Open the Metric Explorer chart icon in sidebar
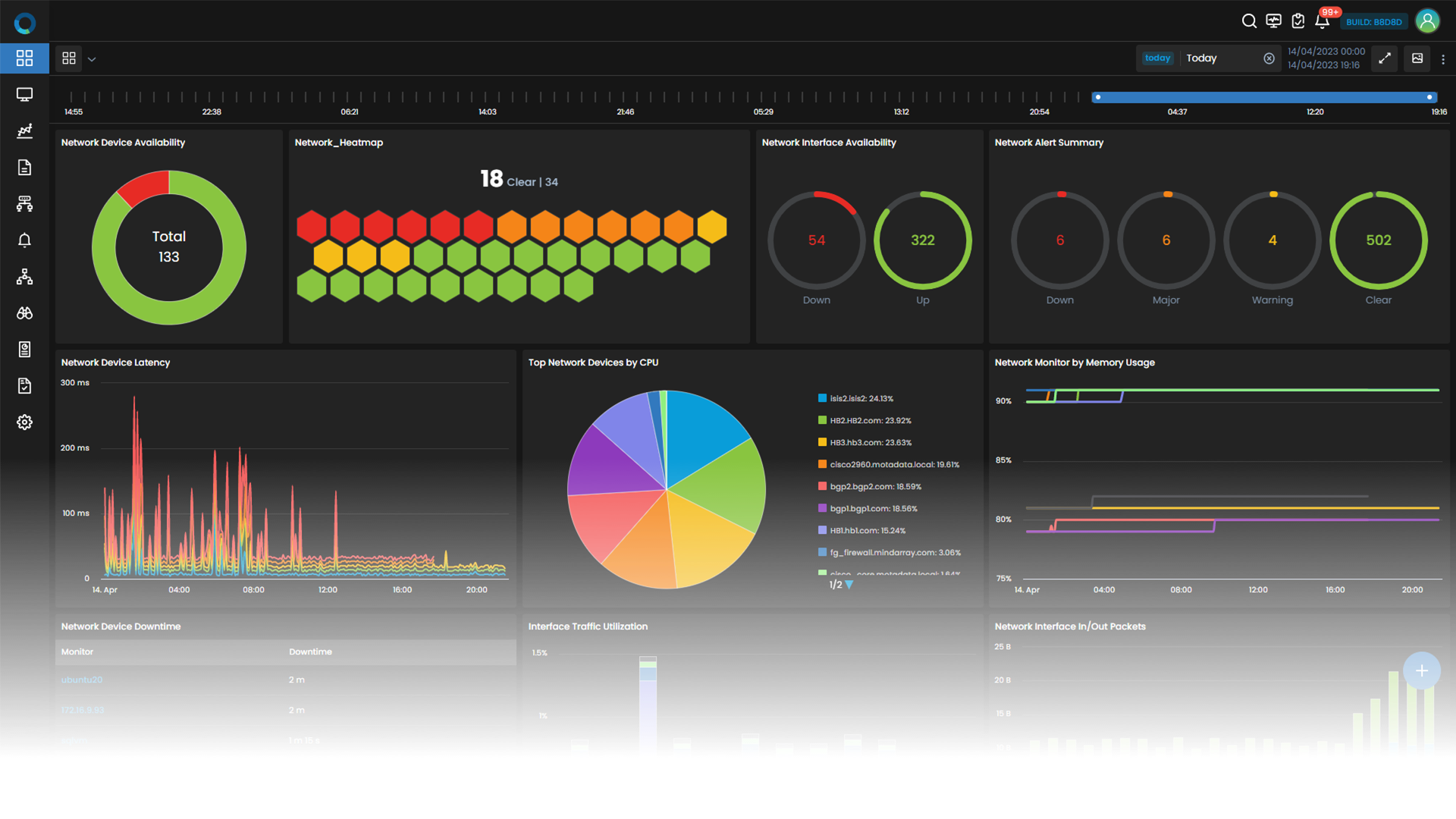Viewport: 1456px width, 819px height. pos(24,131)
